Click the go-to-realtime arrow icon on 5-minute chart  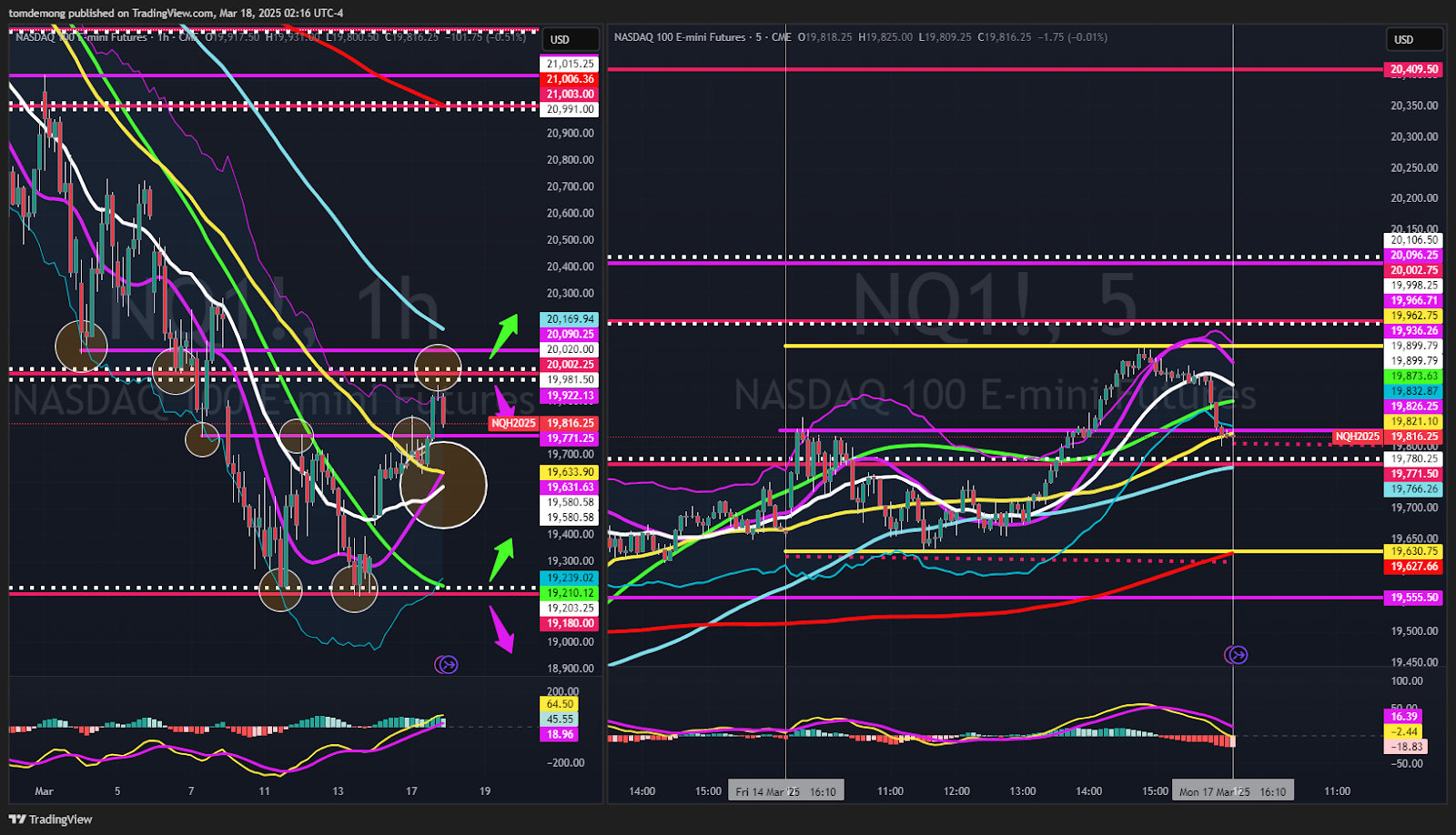pos(1236,655)
